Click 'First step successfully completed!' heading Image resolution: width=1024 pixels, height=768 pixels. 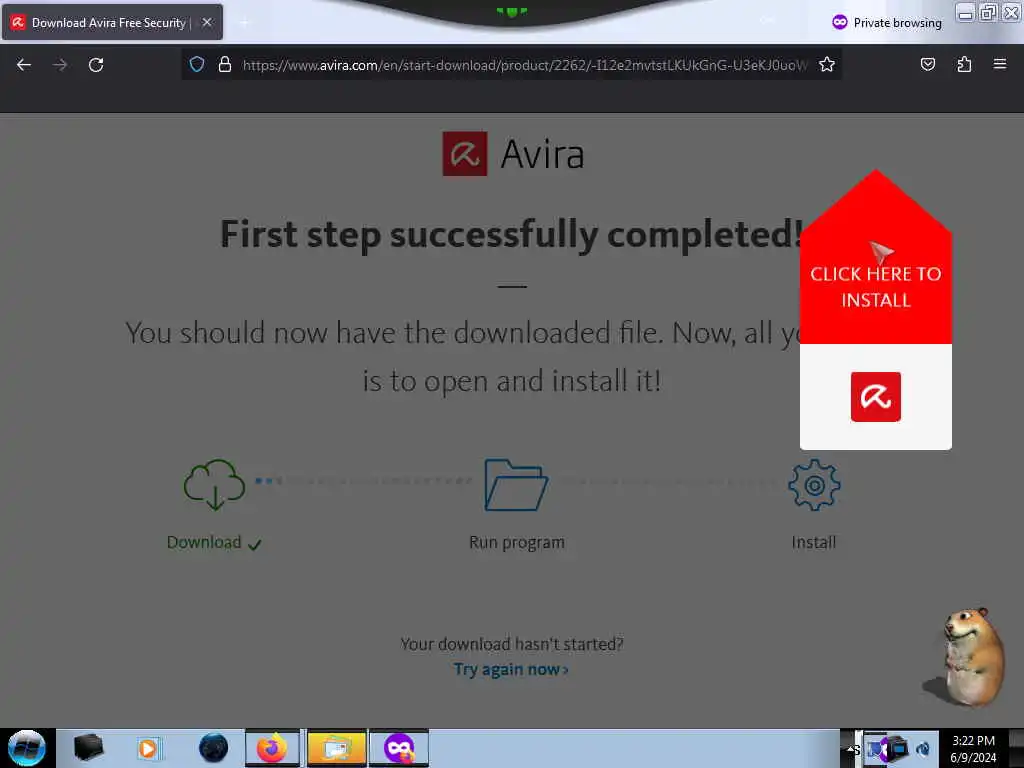click(x=511, y=234)
